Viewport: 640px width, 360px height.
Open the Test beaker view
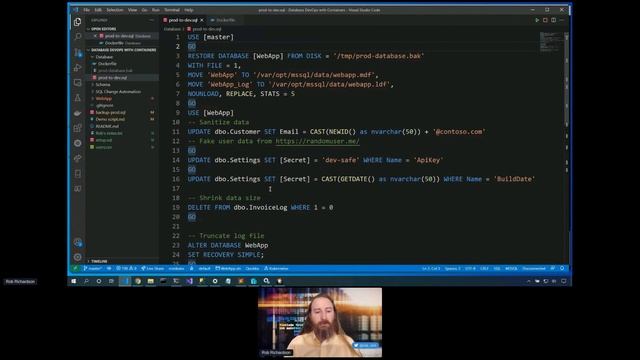pyautogui.click(x=78, y=98)
